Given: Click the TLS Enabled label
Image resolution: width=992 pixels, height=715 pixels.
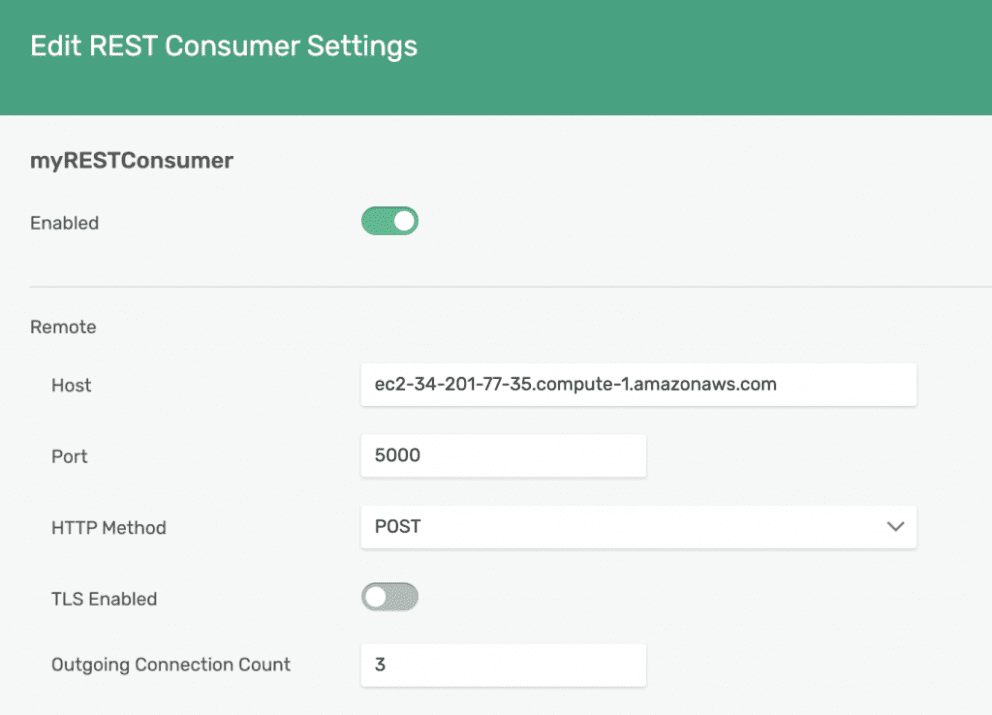Looking at the screenshot, I should pos(104,598).
